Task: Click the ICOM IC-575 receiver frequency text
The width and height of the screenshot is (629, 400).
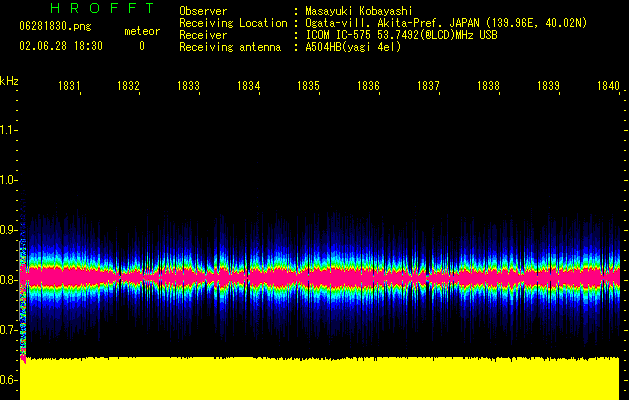Action: (401, 35)
